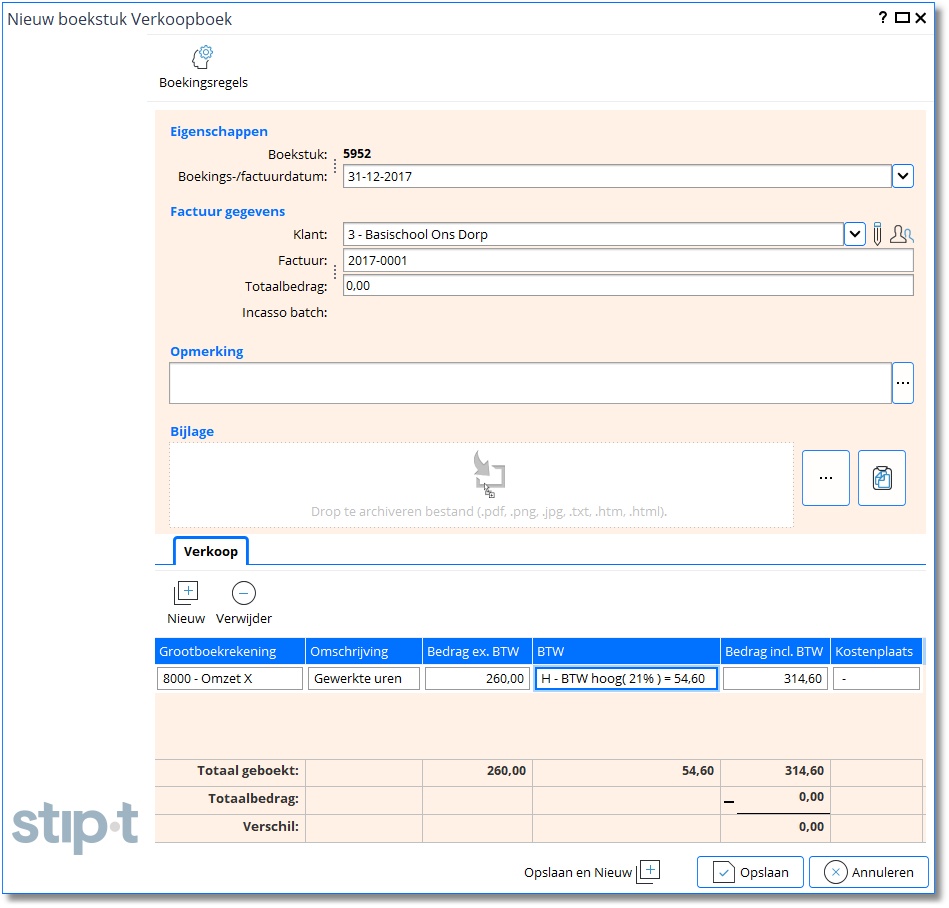Click the Opslaan button

(x=750, y=872)
